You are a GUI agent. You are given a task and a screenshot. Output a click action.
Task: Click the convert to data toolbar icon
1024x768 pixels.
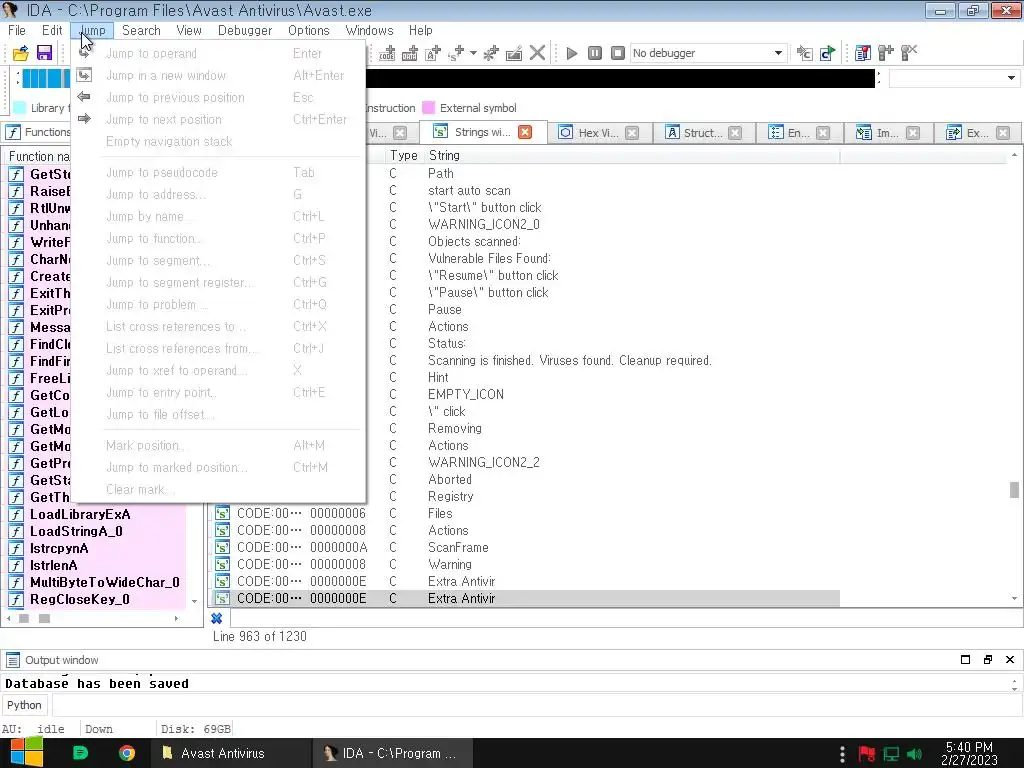click(409, 54)
